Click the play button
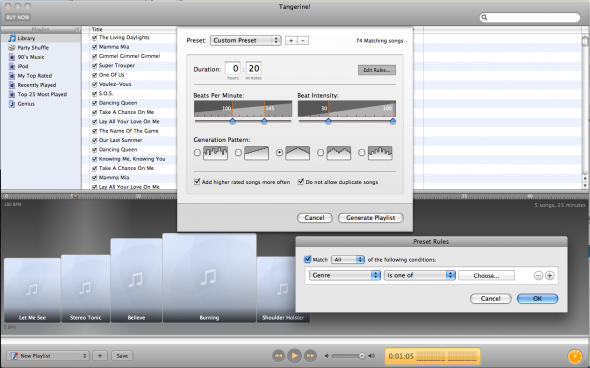590x368 pixels. 294,356
